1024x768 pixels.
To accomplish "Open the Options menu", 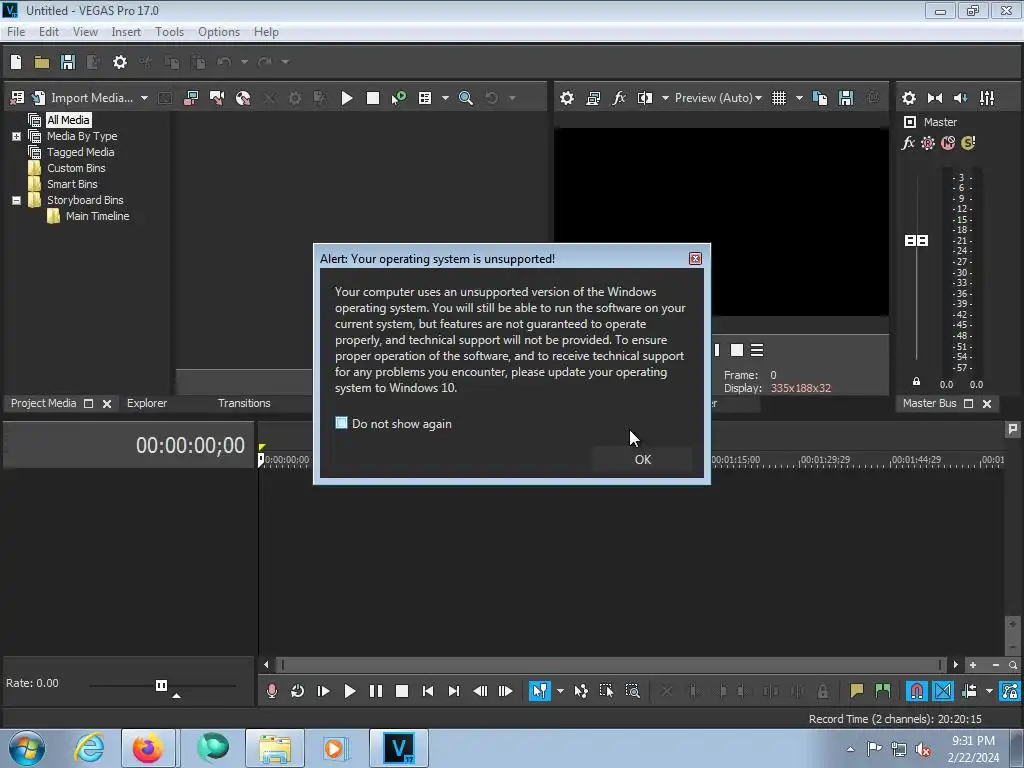I will click(219, 32).
